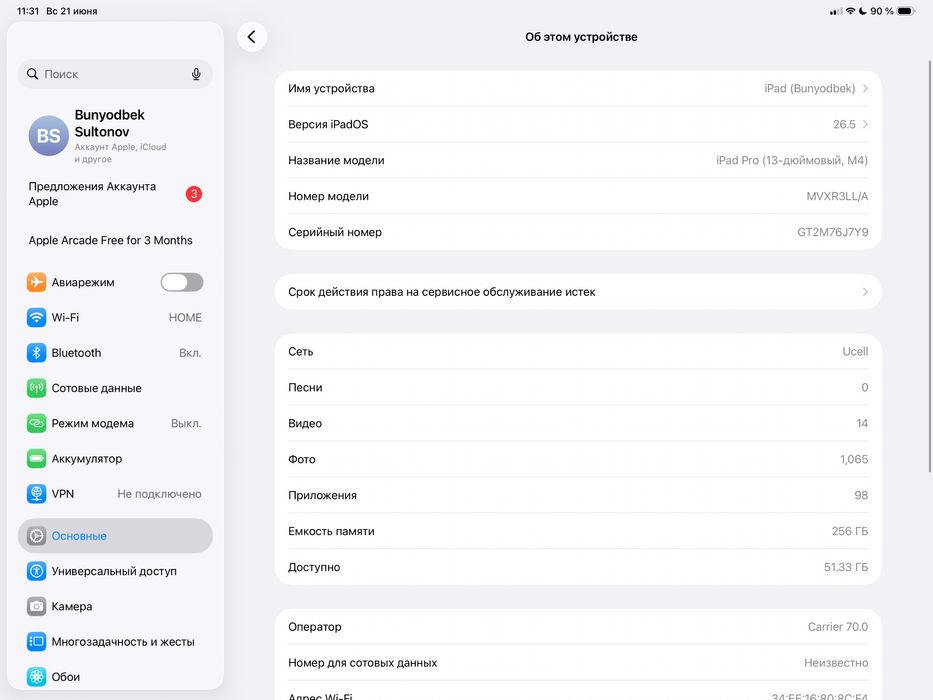The height and width of the screenshot is (700, 933).
Task: Open Универсальный доступ settings
Action: pos(115,571)
